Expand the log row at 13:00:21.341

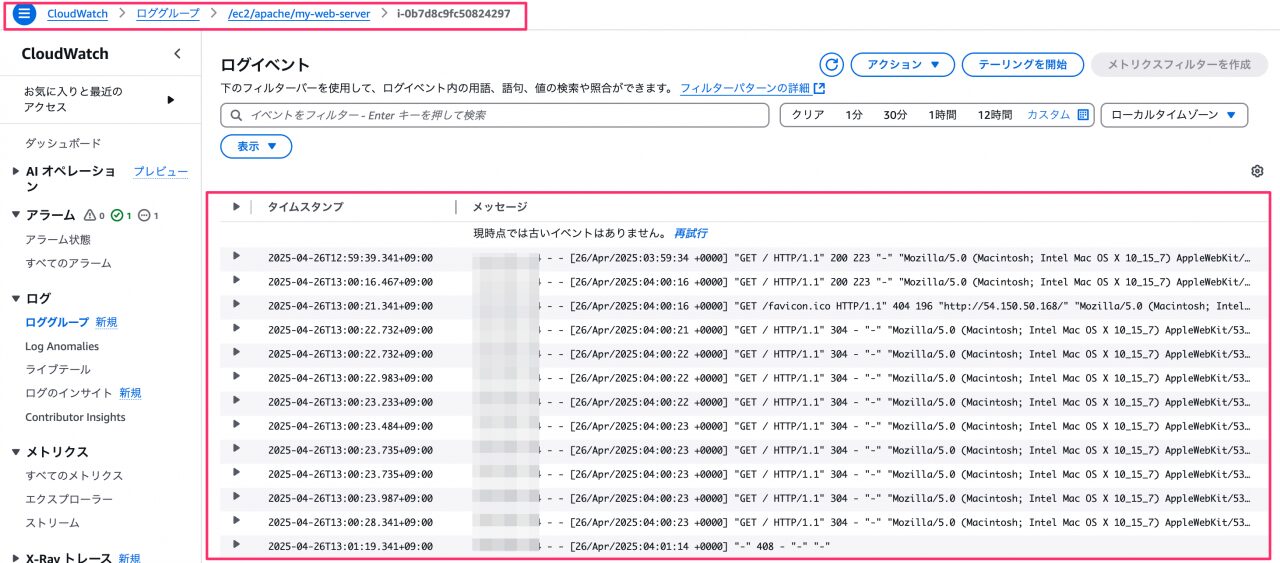pyautogui.click(x=236, y=304)
